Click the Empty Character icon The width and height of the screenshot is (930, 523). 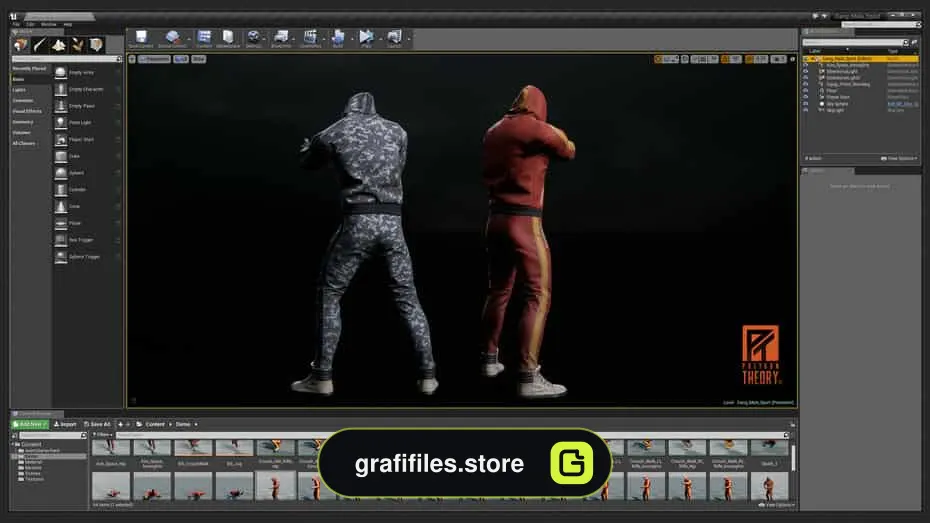click(60, 89)
